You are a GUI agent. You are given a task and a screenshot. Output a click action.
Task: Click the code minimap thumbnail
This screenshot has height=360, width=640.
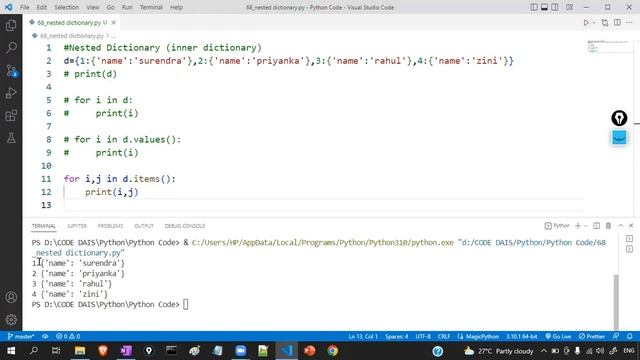coord(608,47)
